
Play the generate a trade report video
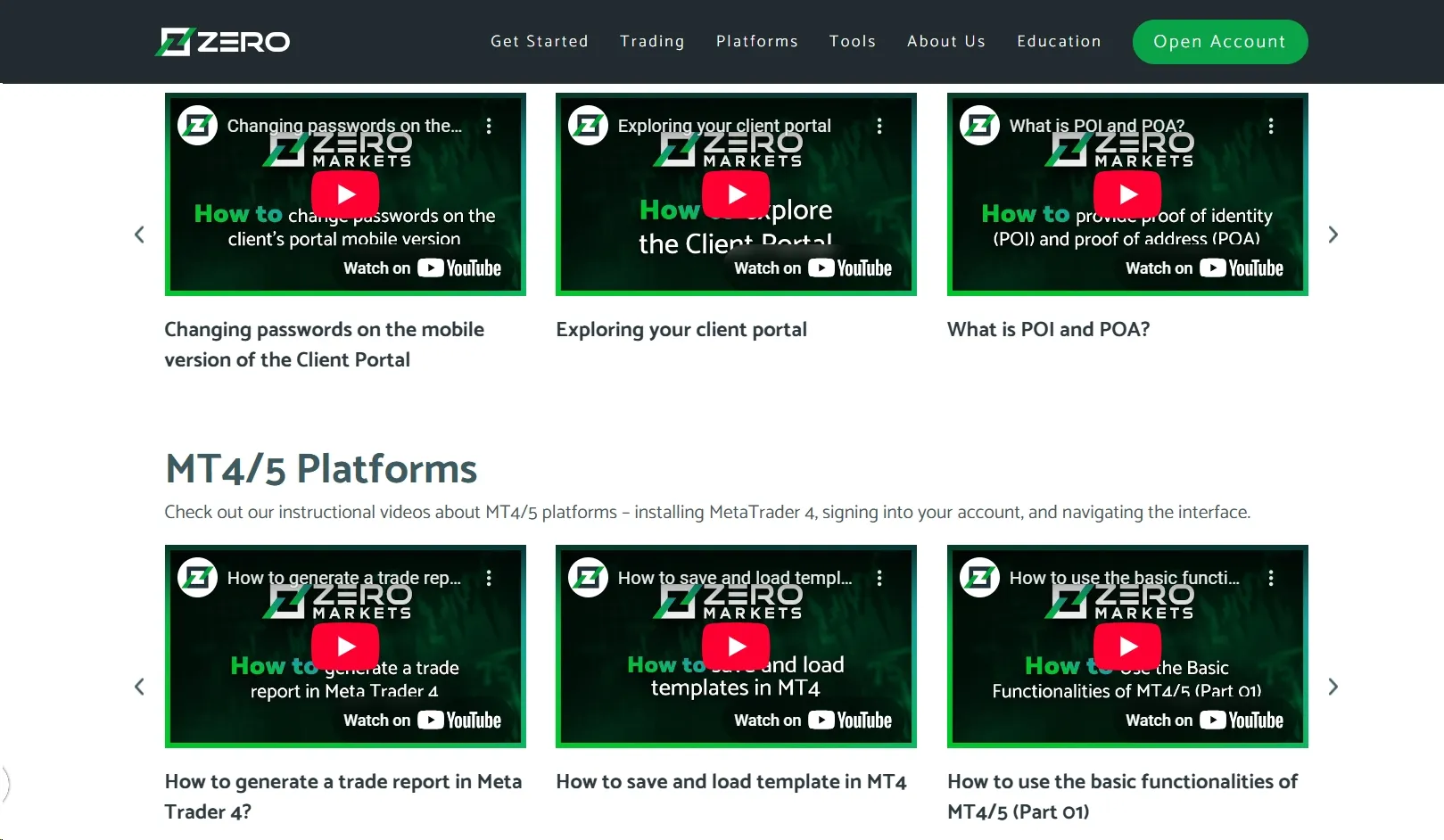point(345,646)
